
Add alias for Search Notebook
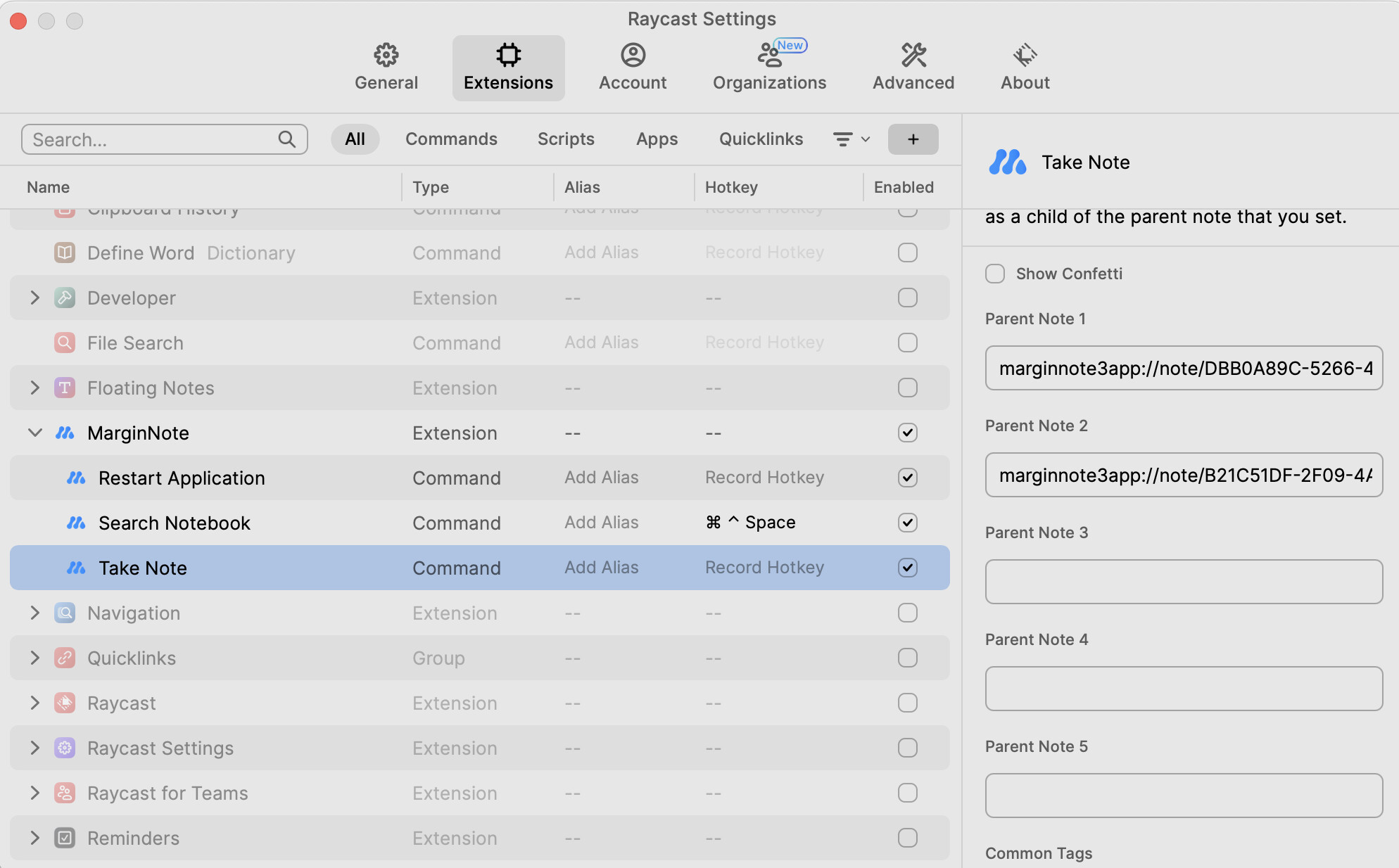pos(601,523)
